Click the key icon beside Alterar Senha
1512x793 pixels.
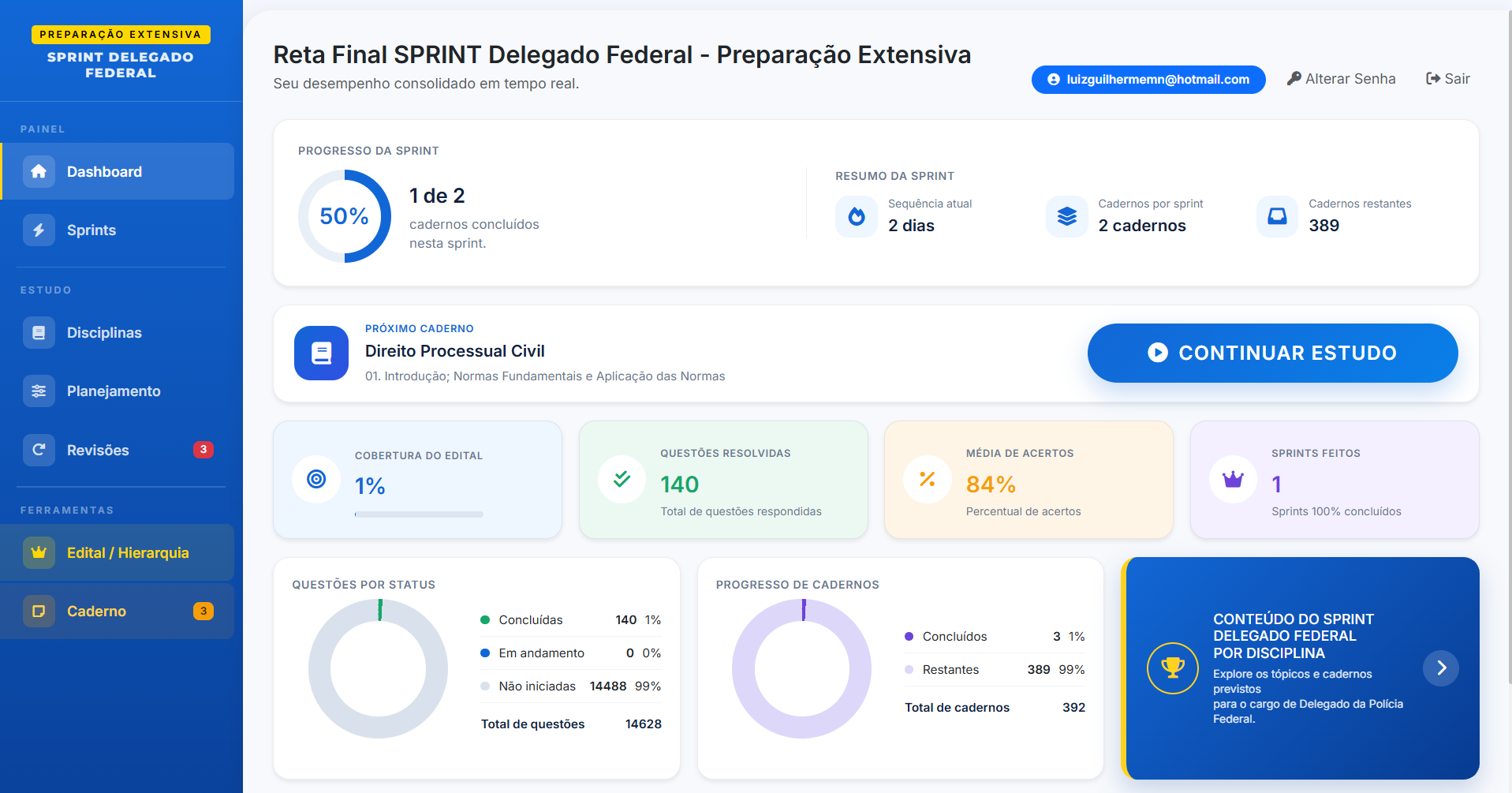(1294, 78)
